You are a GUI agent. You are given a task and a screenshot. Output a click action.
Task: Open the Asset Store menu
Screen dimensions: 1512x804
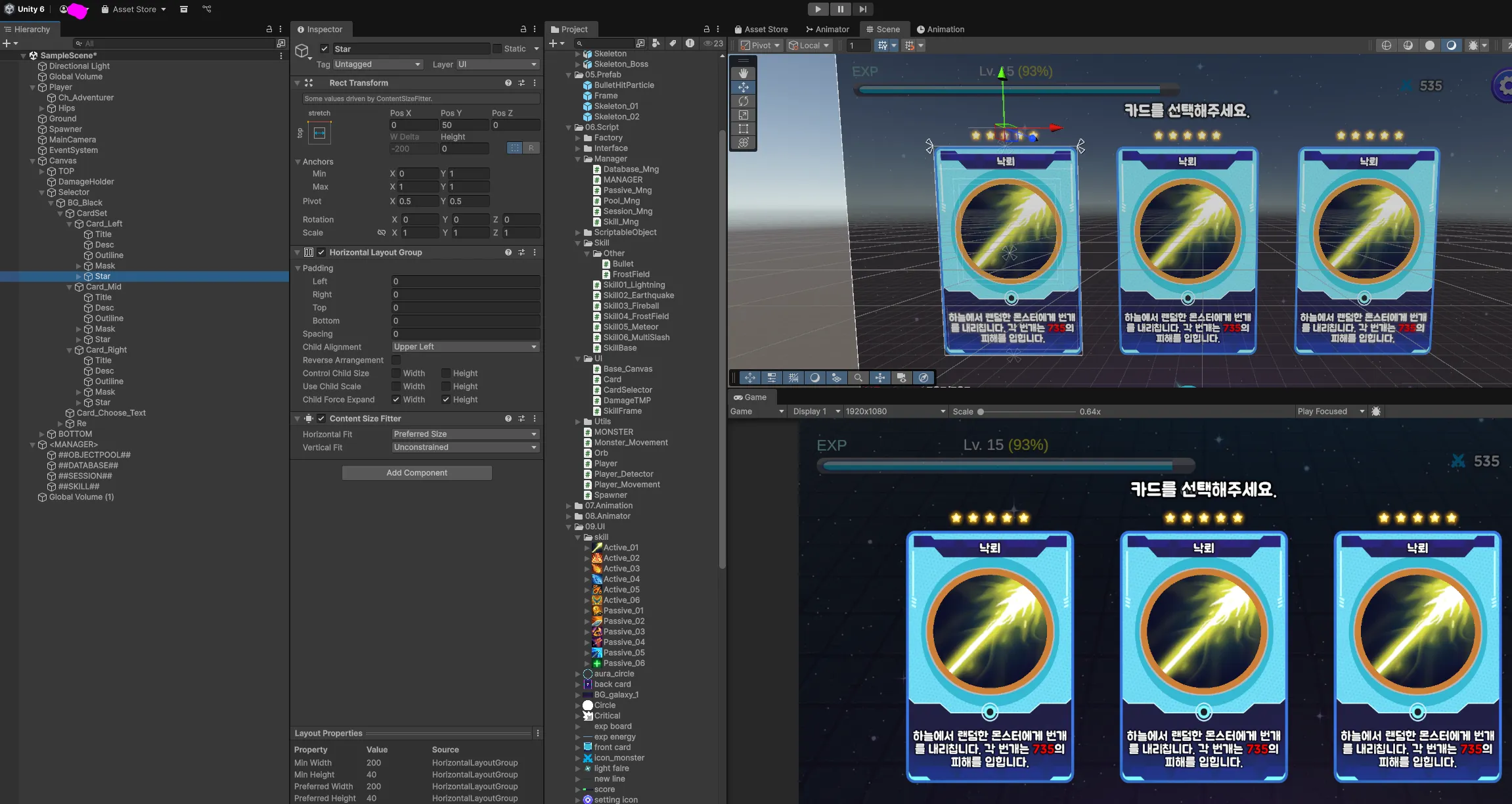click(134, 9)
